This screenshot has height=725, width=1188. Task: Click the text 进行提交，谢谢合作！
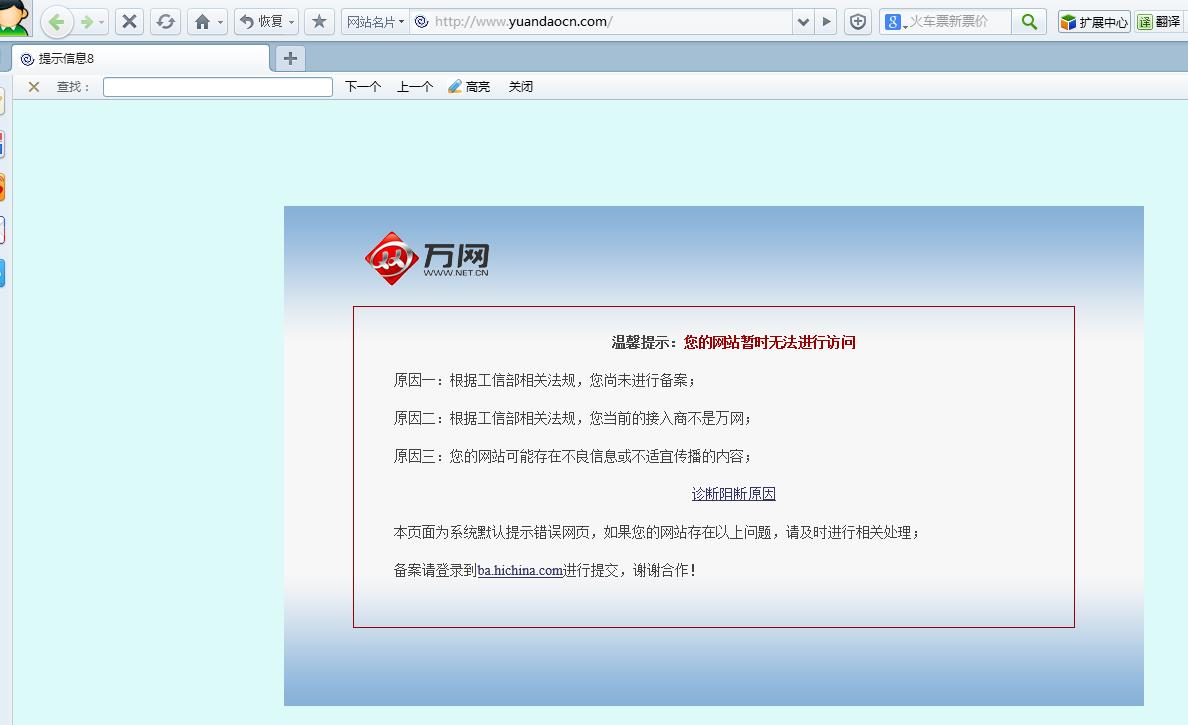pos(630,570)
